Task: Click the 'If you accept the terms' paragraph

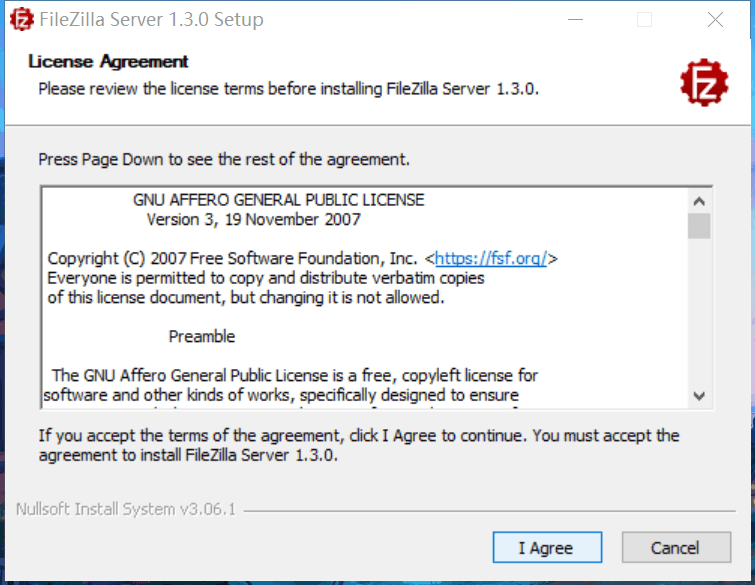Action: (x=359, y=445)
